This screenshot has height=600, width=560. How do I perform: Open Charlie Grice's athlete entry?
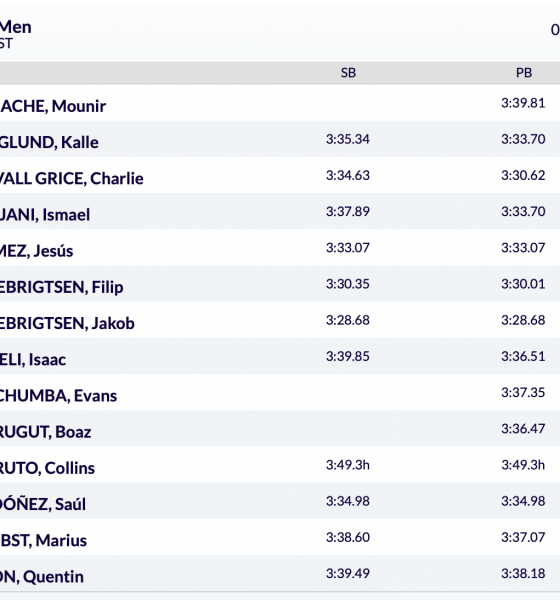tap(72, 179)
